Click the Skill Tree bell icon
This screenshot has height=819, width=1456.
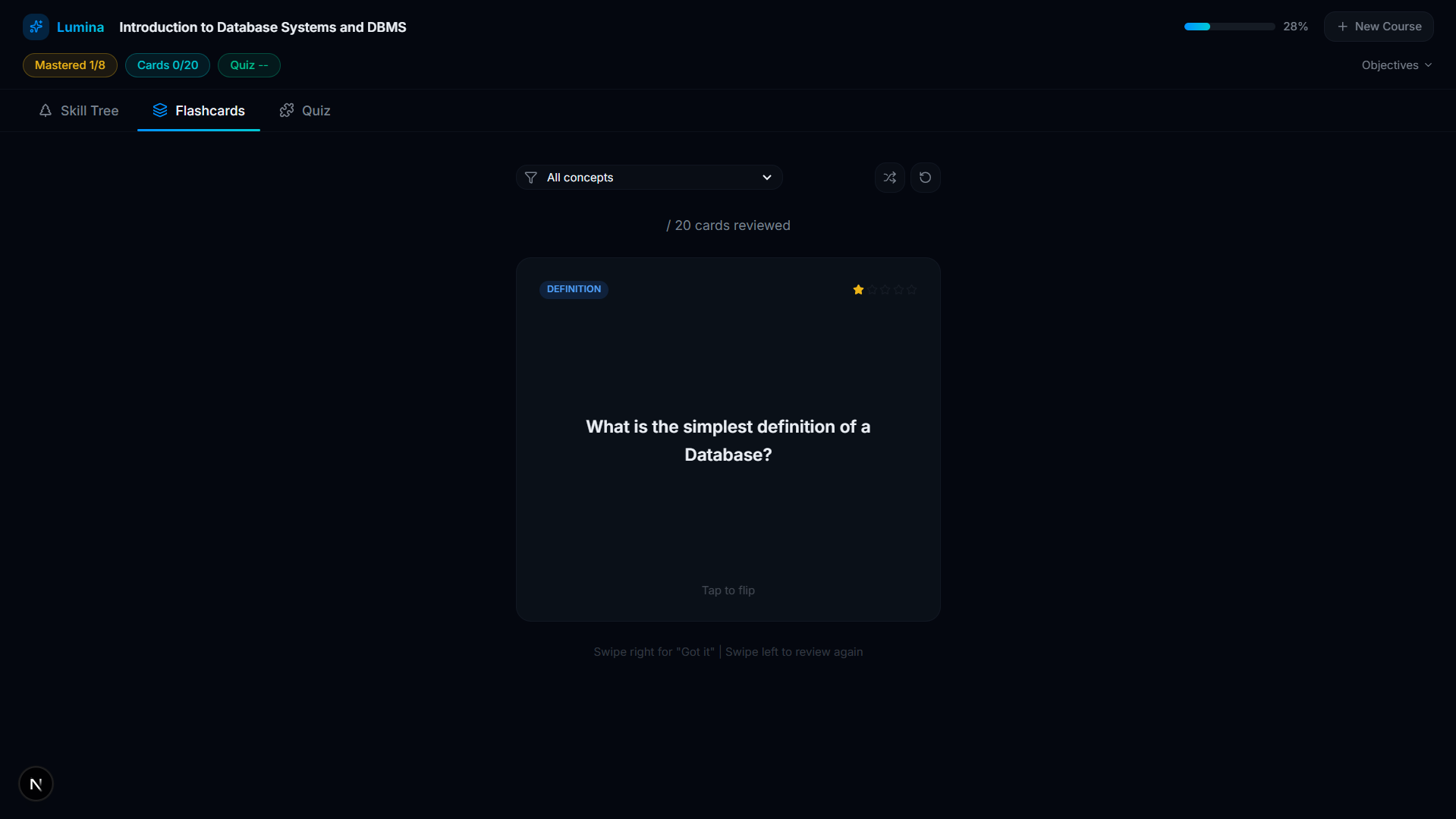tap(46, 111)
